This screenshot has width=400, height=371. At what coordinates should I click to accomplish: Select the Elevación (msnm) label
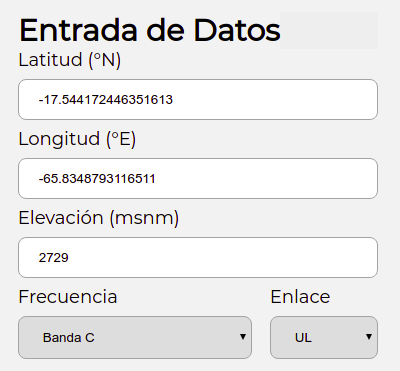[x=99, y=218]
